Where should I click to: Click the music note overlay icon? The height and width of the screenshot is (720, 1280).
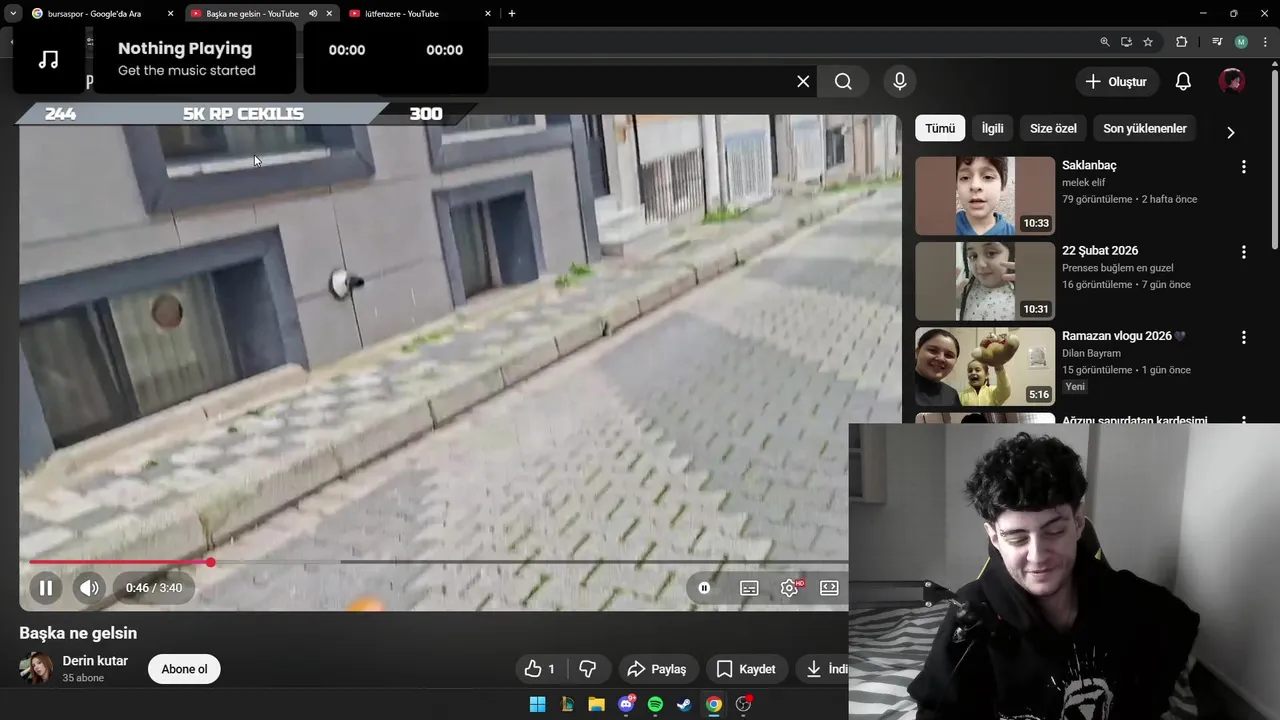coord(48,59)
